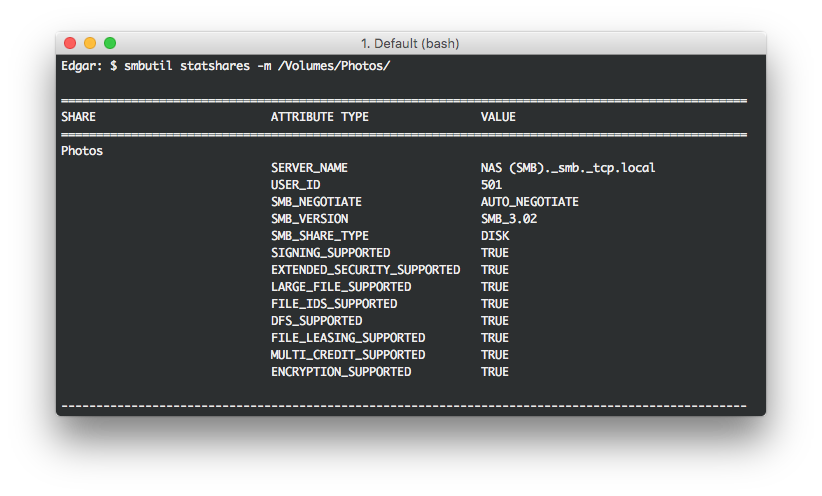Click the 'SMB_3.02' version value

(x=509, y=219)
